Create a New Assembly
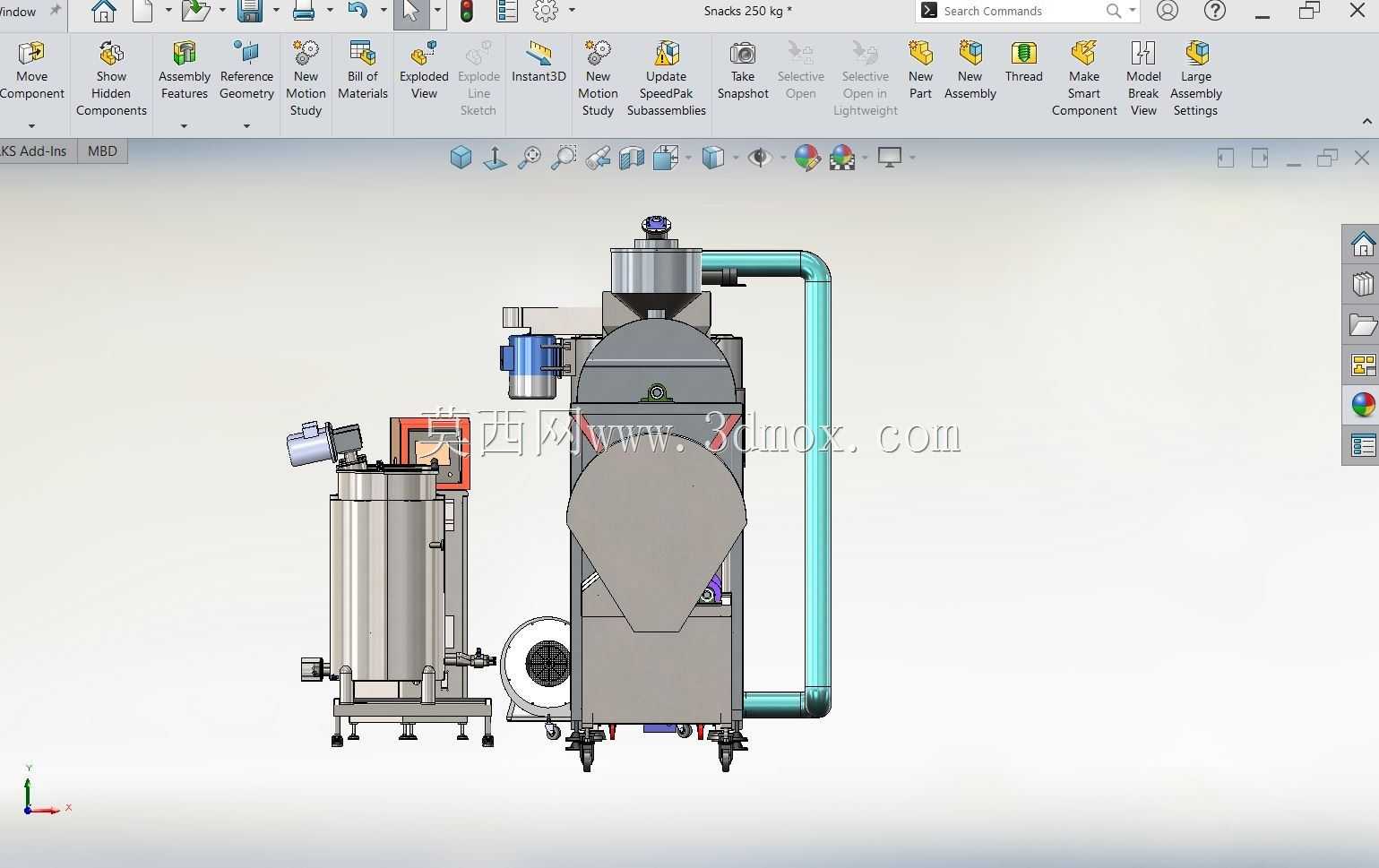 click(970, 70)
